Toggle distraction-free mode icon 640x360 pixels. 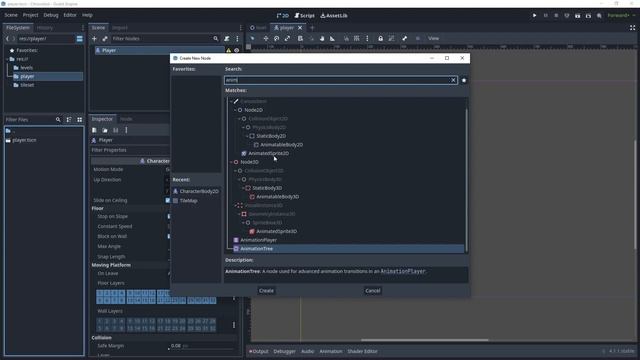pyautogui.click(x=632, y=28)
